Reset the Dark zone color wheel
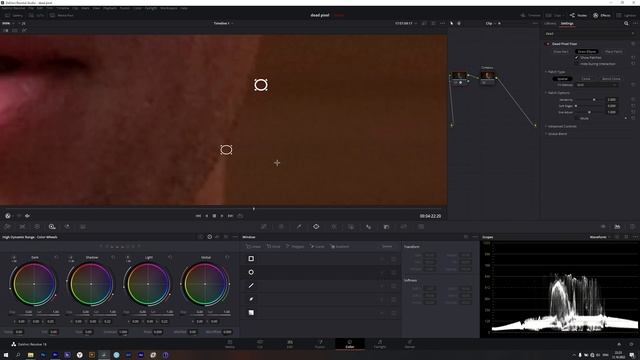This screenshot has height=360, width=640. [x=56, y=257]
